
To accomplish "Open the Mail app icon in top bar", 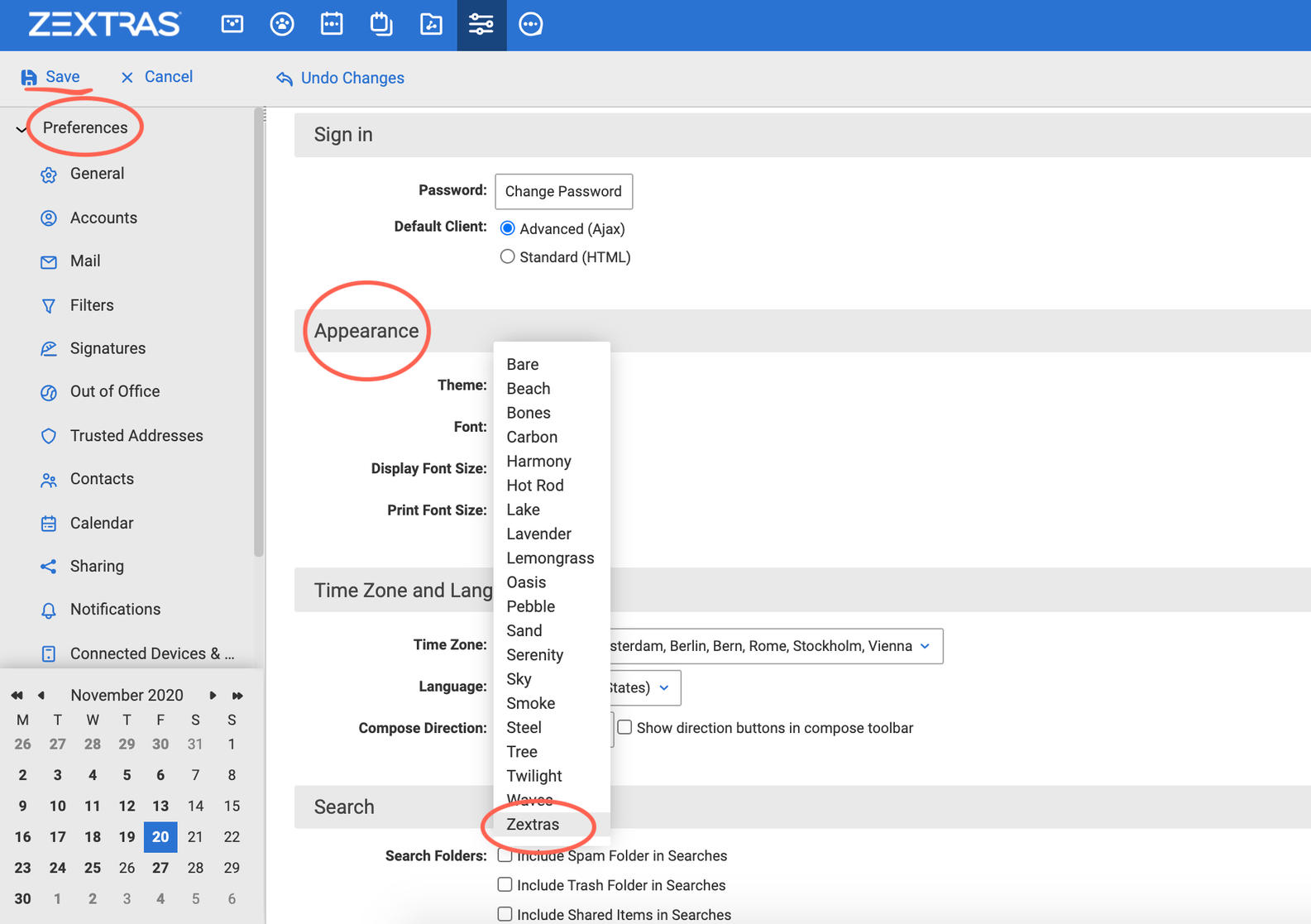I will [232, 24].
